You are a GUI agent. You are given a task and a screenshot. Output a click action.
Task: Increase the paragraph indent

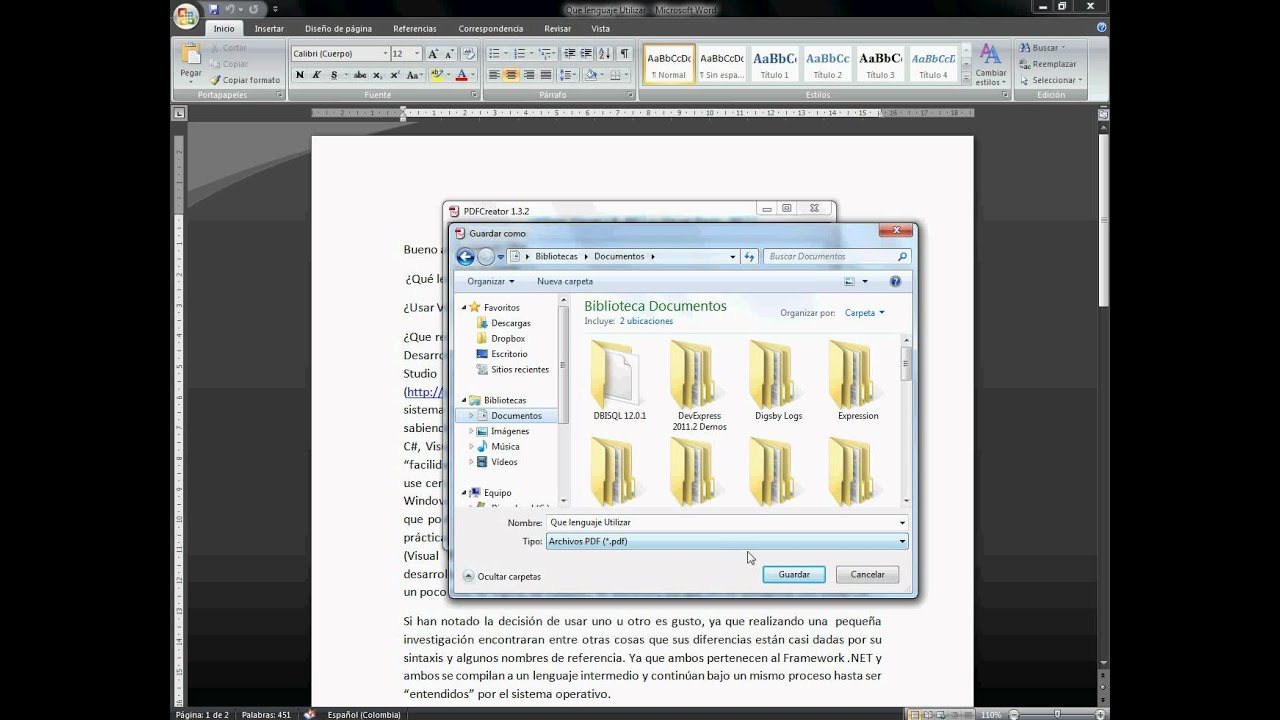point(586,54)
